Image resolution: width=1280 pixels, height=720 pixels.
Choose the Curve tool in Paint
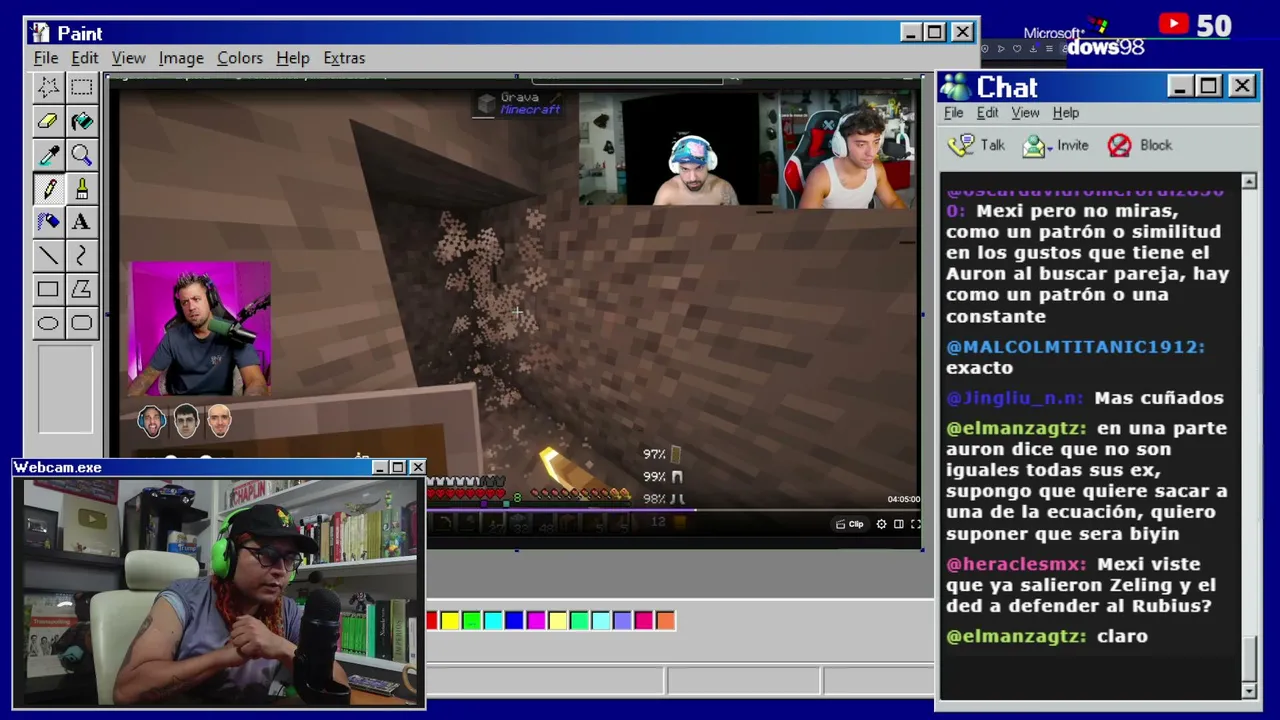82,256
